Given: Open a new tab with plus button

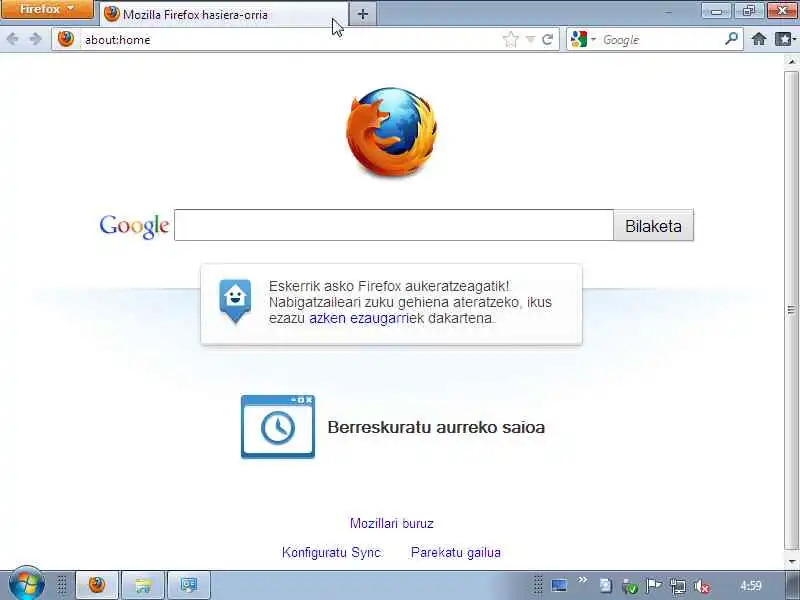Looking at the screenshot, I should coord(363,14).
